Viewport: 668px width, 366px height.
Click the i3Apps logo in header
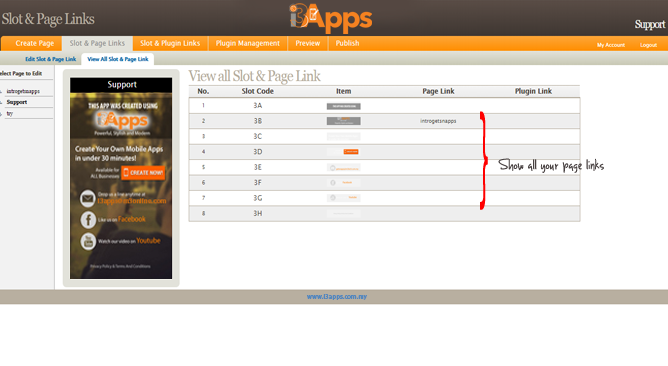click(x=331, y=18)
